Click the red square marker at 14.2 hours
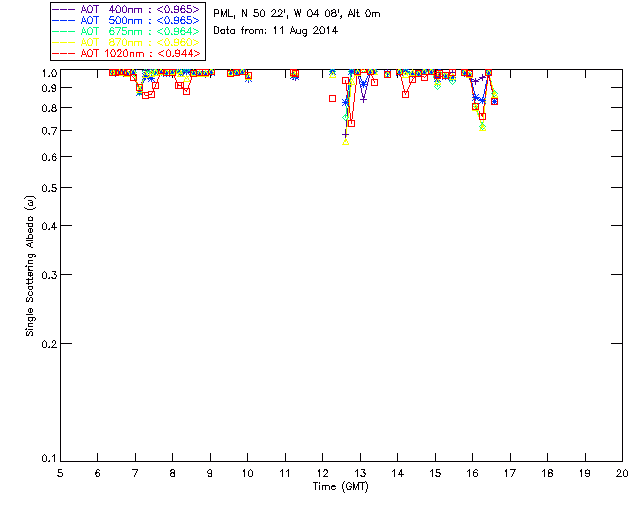Viewport: 640px width, 512px height. tap(405, 94)
